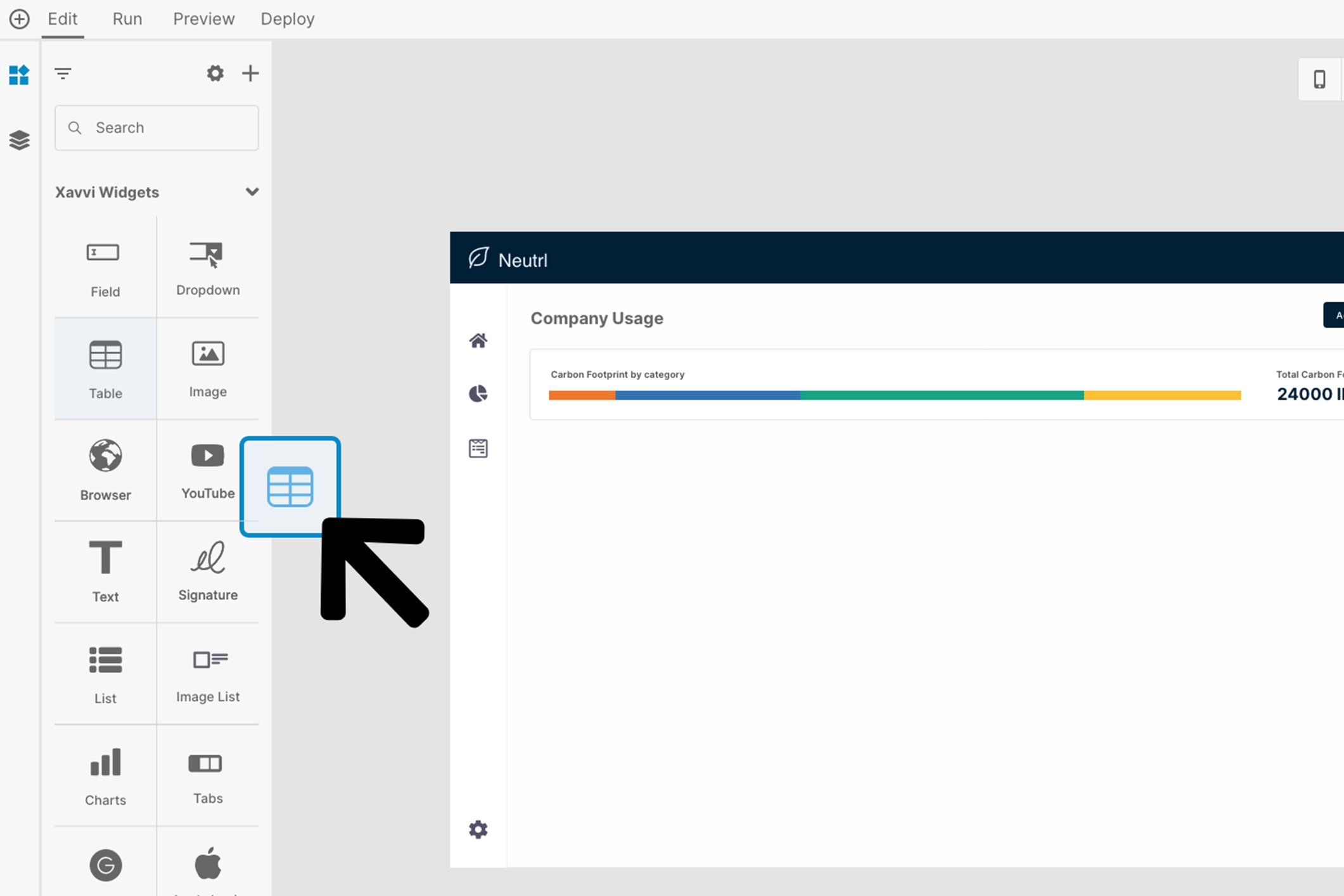
Task: Click the add widget plus icon
Action: [x=250, y=74]
